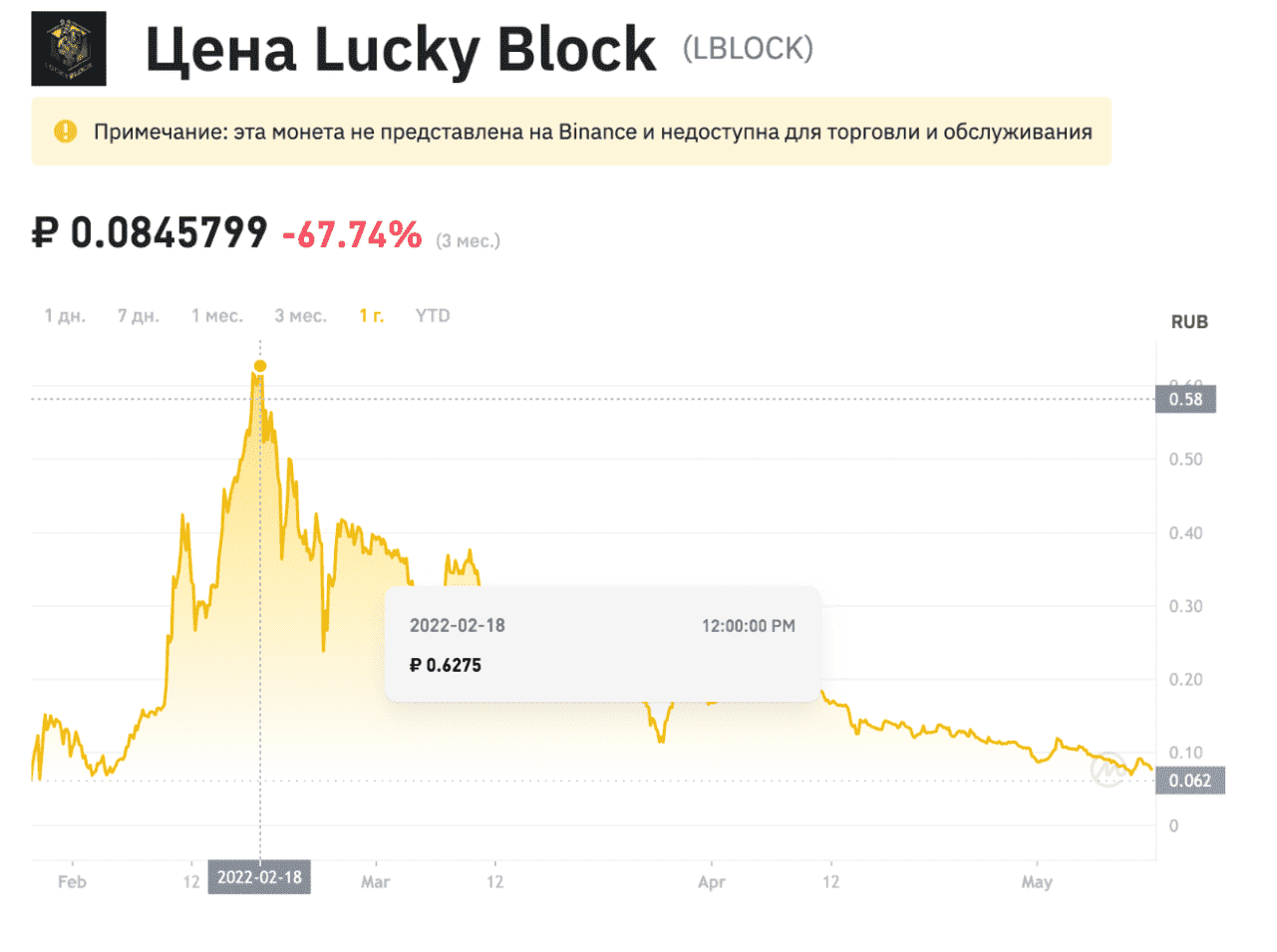Click the 0.062 current price tag
Image resolution: width=1277 pixels, height=952 pixels.
tap(1190, 781)
